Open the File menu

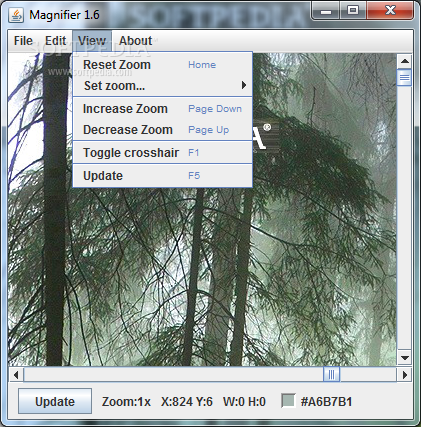[x=23, y=41]
